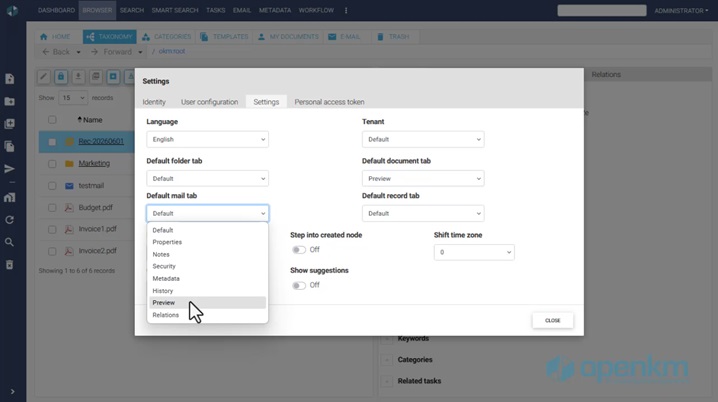Open the Tenant dropdown
Screen dimensions: 718x402
click(423, 139)
